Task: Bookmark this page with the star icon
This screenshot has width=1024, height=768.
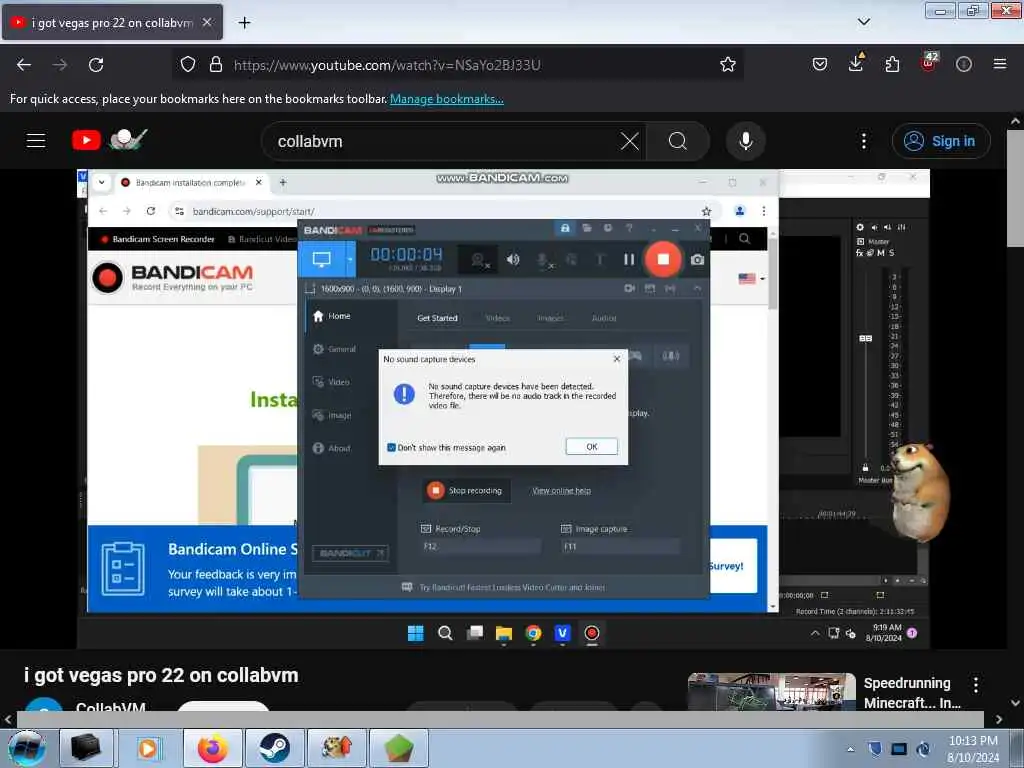Action: 728,64
